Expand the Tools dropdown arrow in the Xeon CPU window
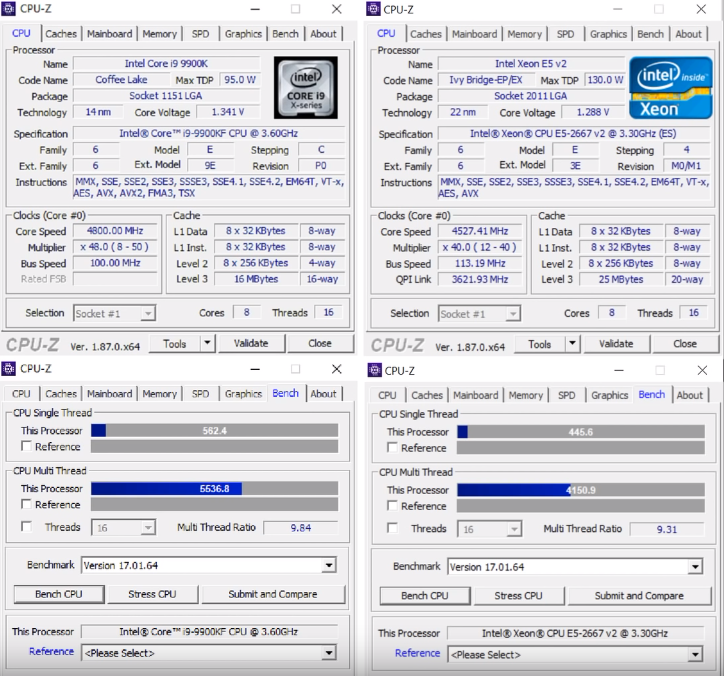This screenshot has height=676, width=724. pyautogui.click(x=573, y=344)
